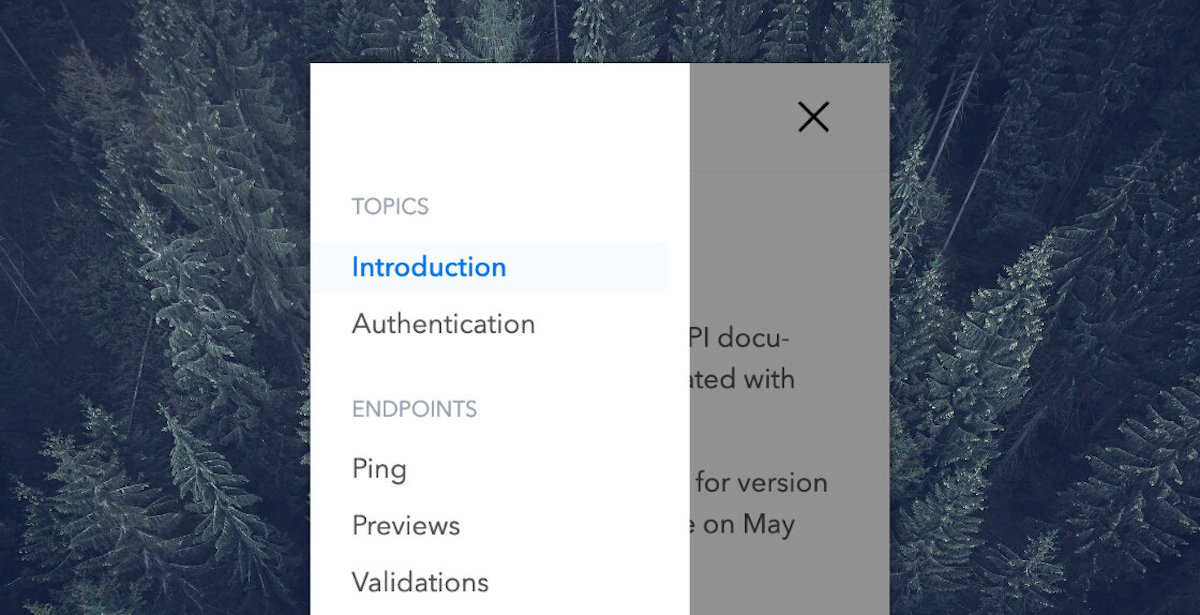
Task: Close the navigation menu with the X icon
Action: pos(813,117)
